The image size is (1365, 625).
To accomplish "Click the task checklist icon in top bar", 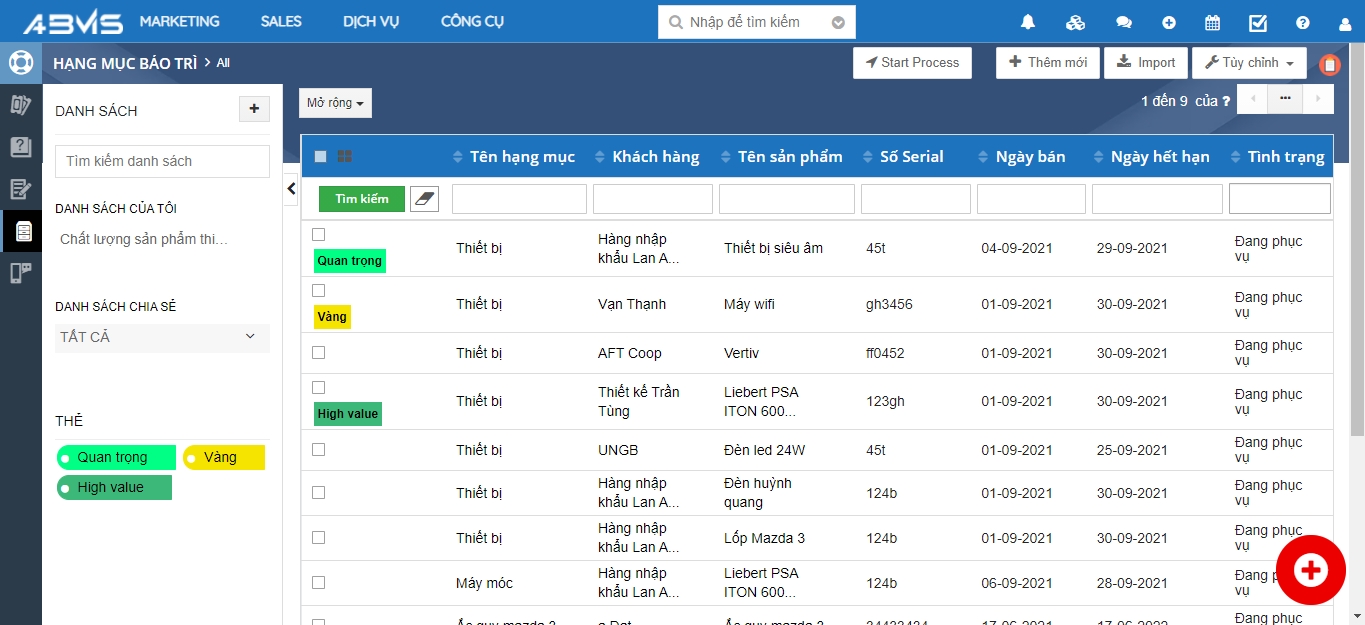I will tap(1258, 22).
